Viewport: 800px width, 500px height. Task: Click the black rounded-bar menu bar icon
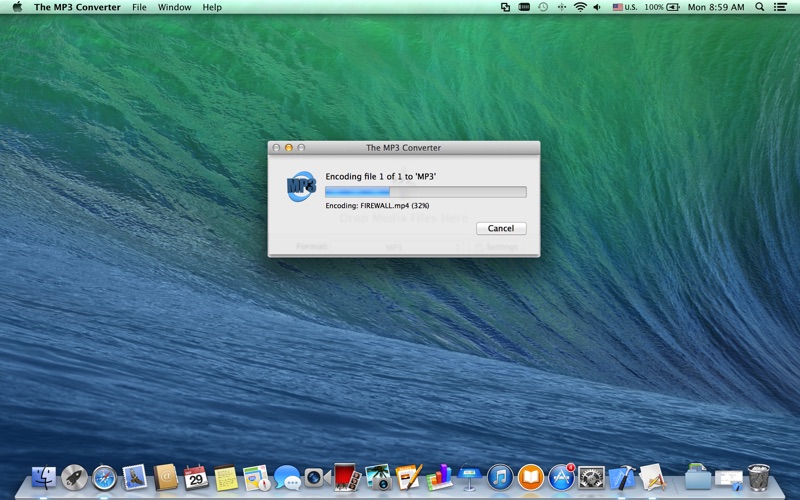point(524,7)
